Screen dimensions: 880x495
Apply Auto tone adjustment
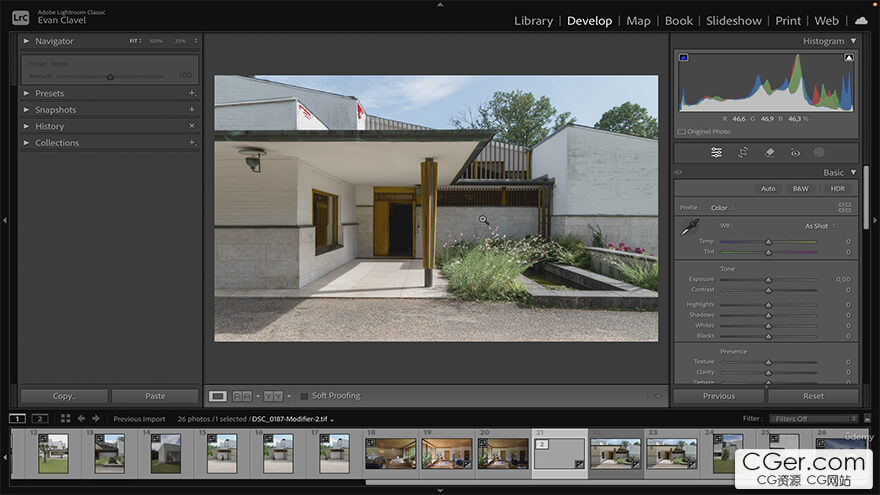tap(768, 189)
